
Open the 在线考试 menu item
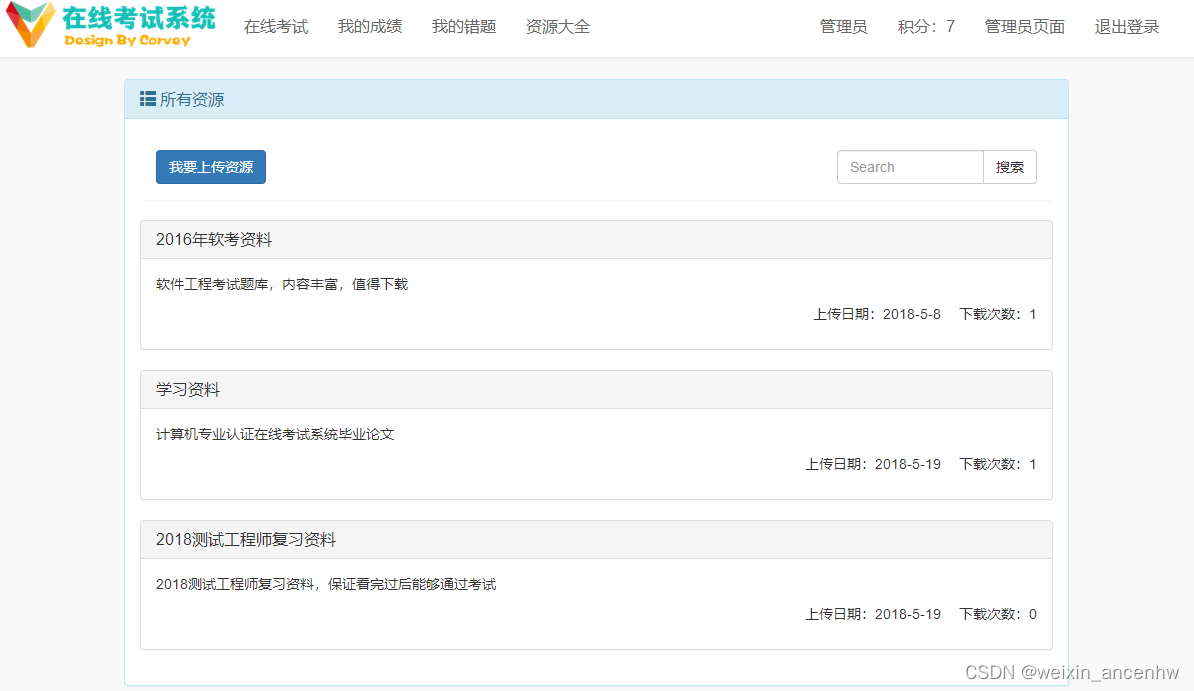pyautogui.click(x=276, y=27)
